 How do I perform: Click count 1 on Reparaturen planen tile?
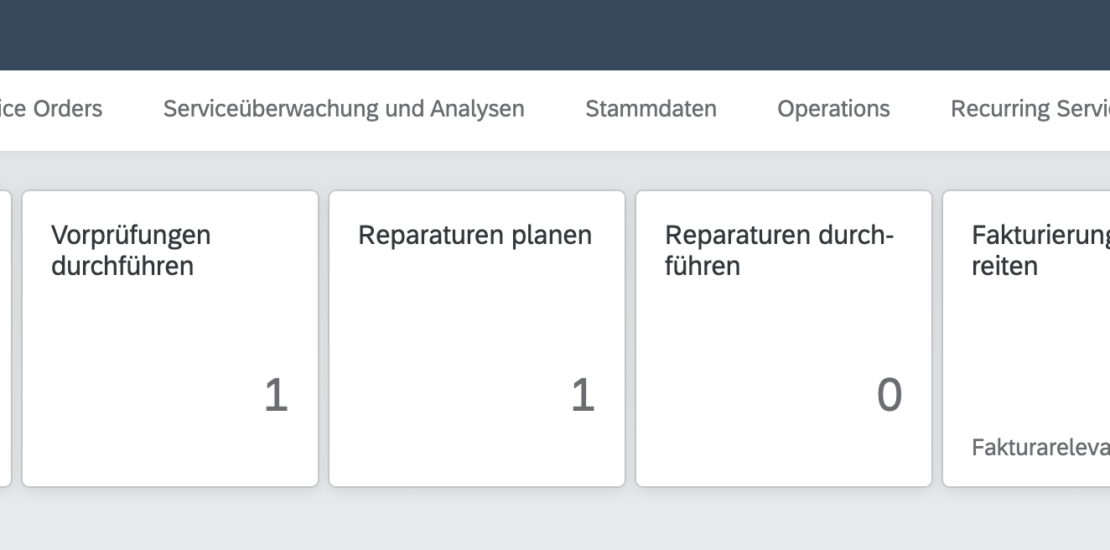(x=582, y=397)
